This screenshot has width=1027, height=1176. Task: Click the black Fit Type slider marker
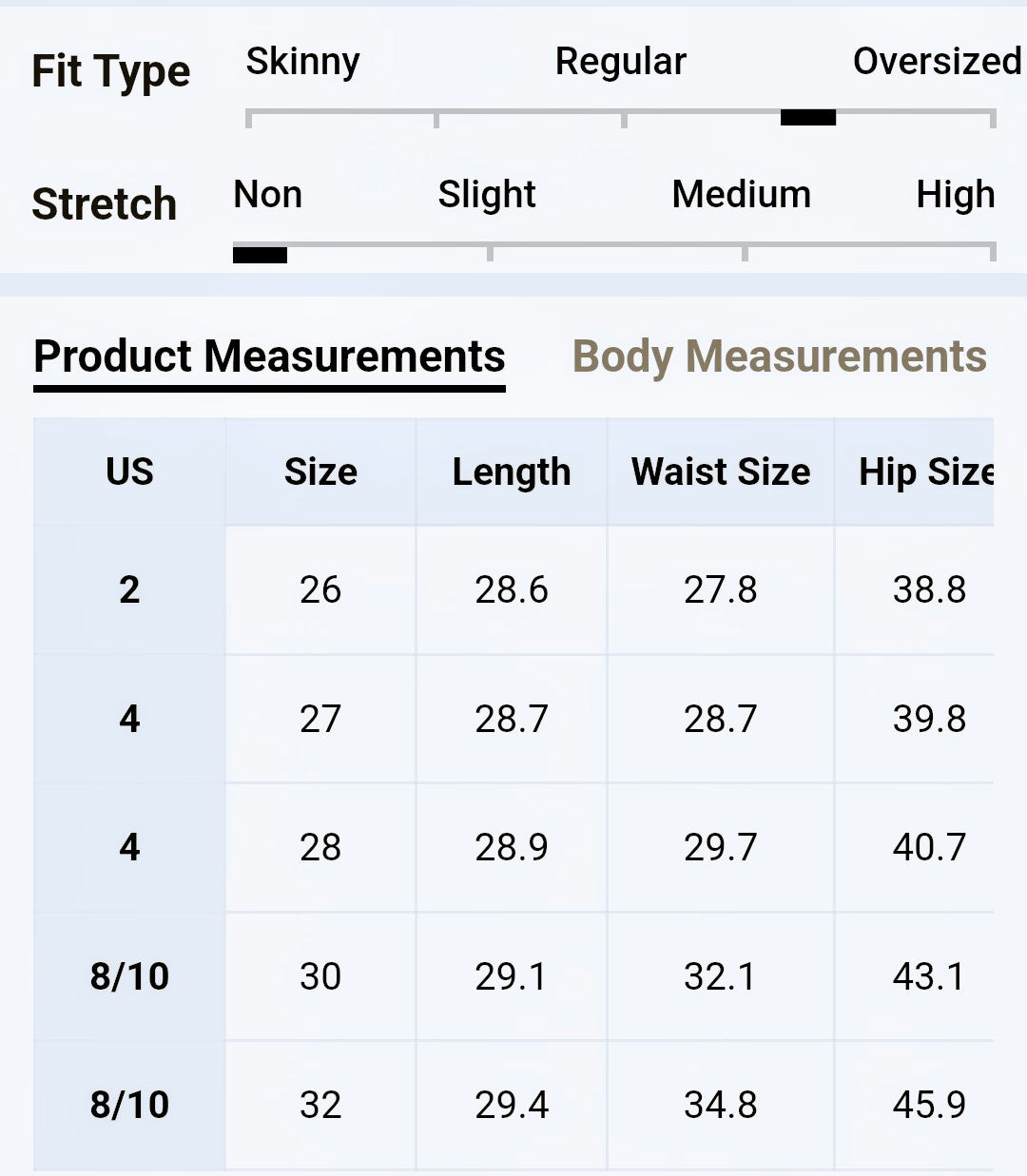pyautogui.click(x=807, y=117)
